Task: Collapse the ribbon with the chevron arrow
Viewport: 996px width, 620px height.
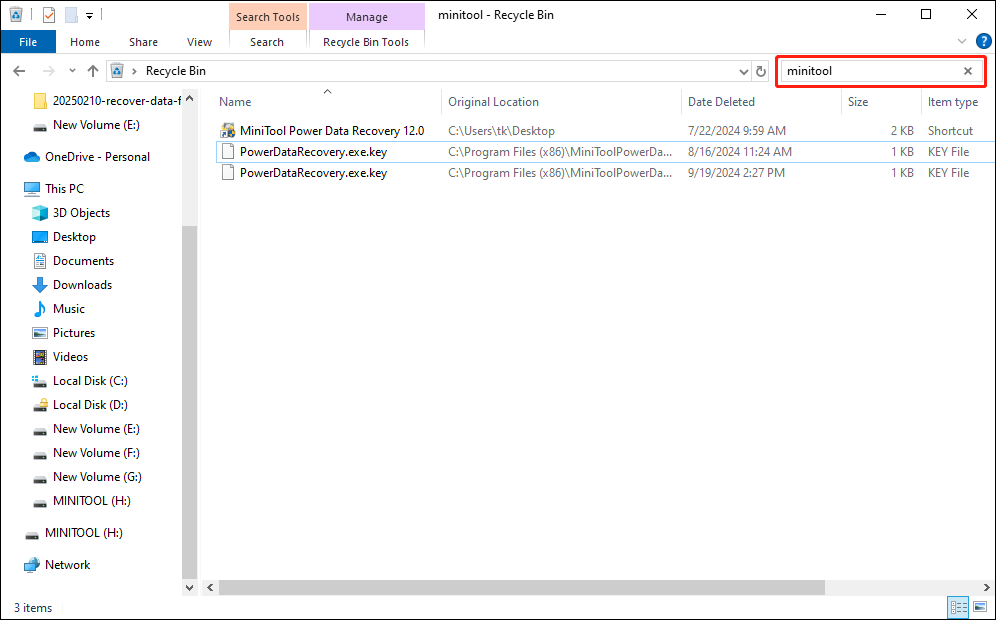Action: click(x=961, y=41)
